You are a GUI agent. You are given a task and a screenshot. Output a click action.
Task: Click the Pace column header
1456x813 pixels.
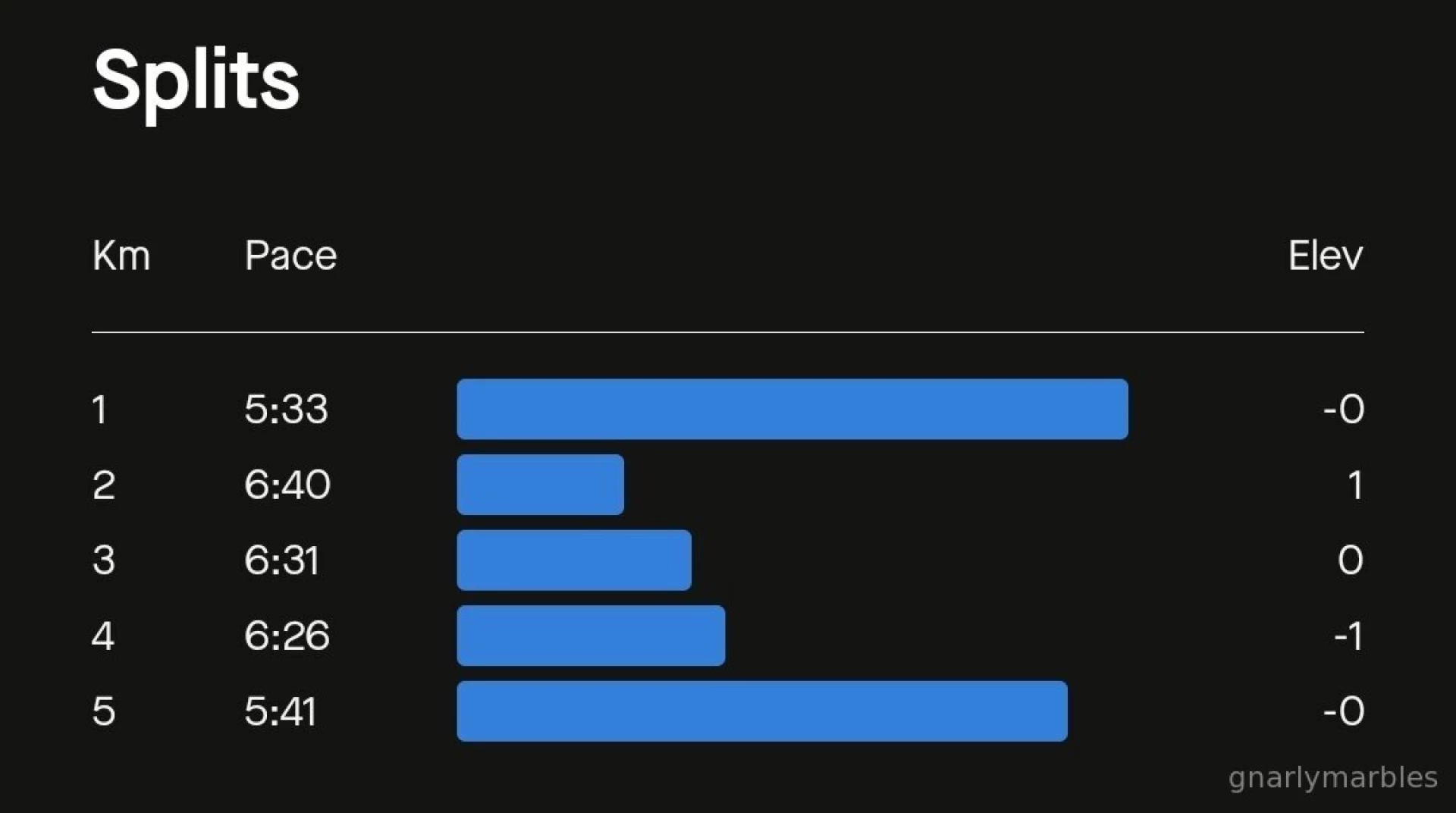[290, 256]
